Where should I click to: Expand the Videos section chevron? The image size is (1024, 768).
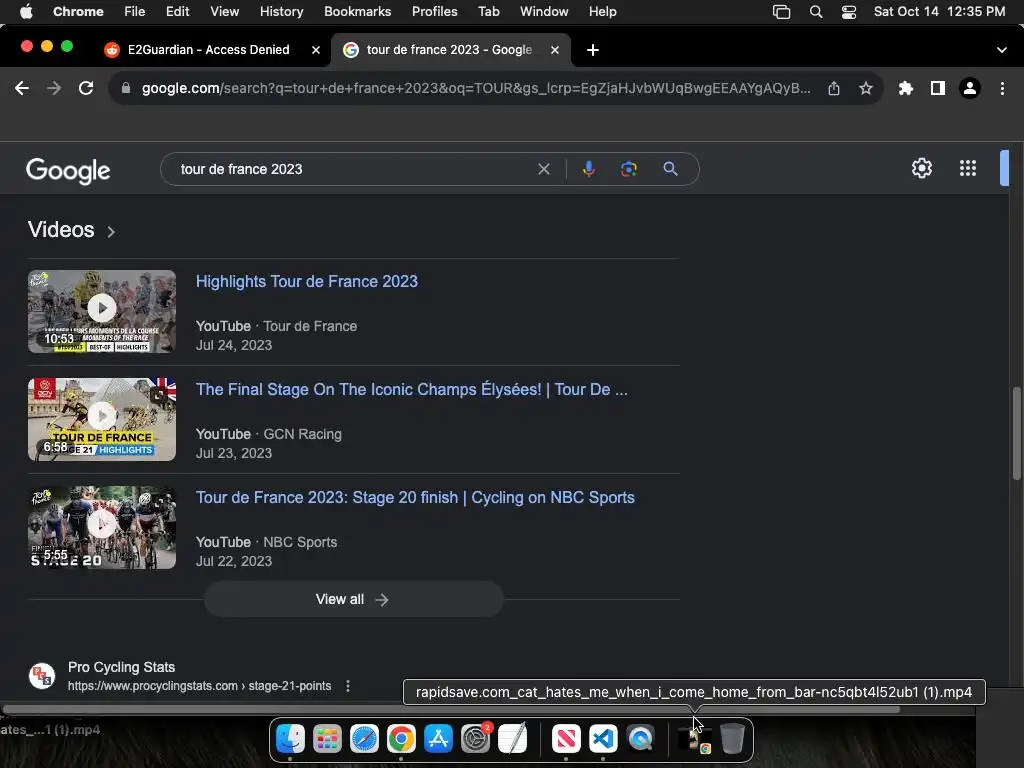pyautogui.click(x=111, y=231)
